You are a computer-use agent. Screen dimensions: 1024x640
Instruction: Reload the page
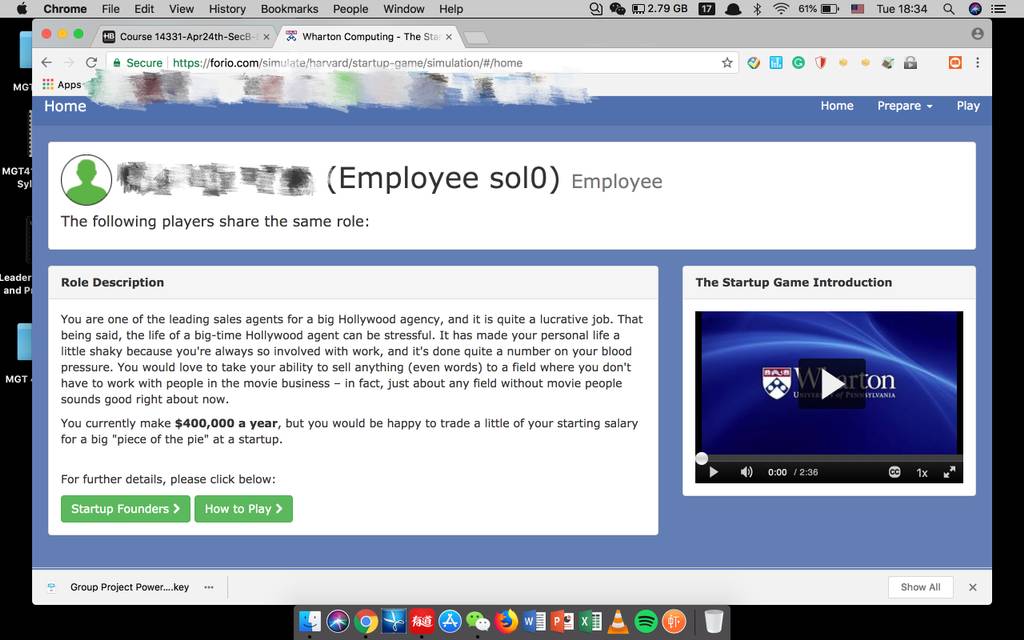(x=91, y=63)
